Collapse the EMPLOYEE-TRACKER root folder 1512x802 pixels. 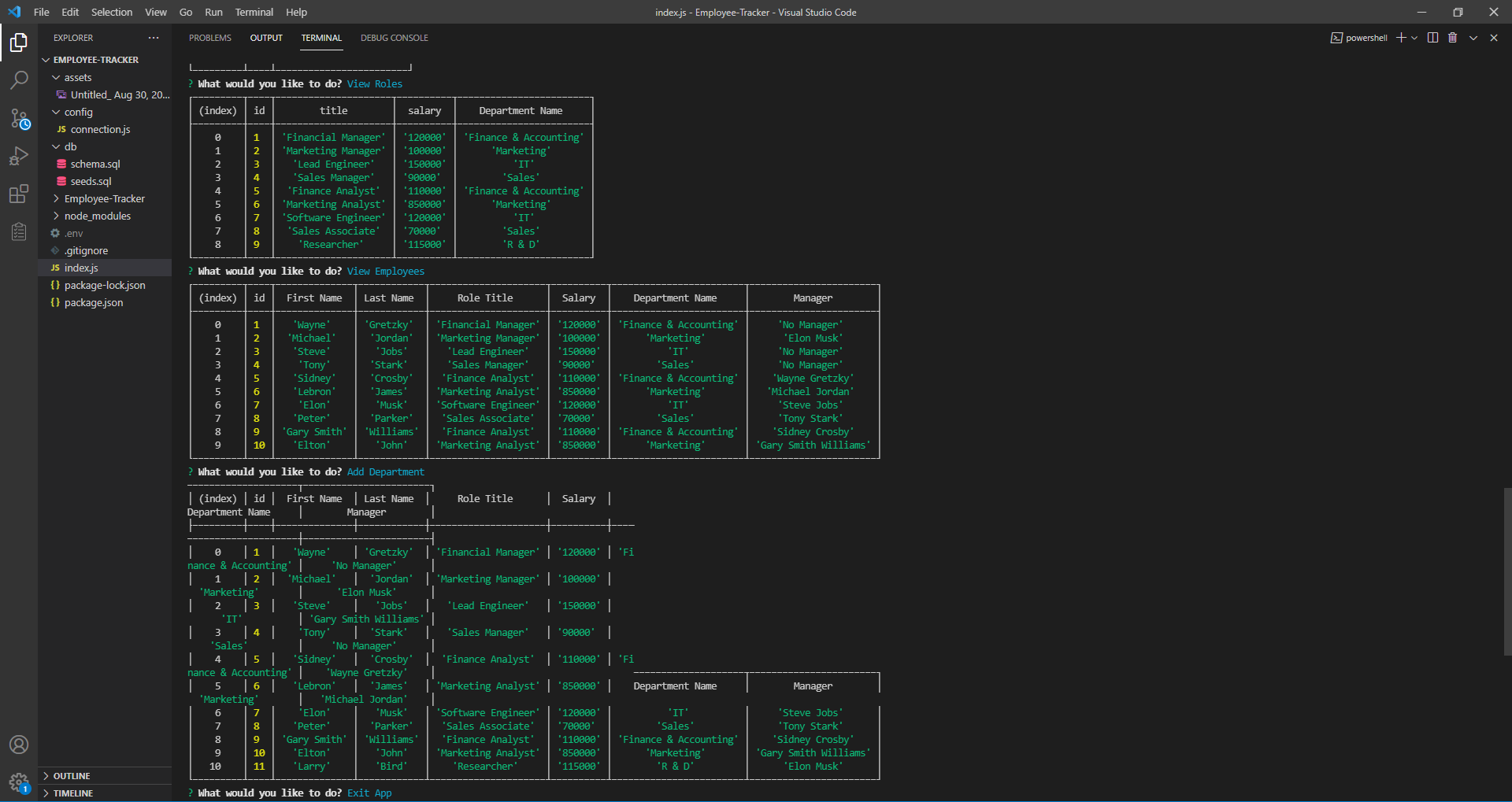[x=94, y=60]
